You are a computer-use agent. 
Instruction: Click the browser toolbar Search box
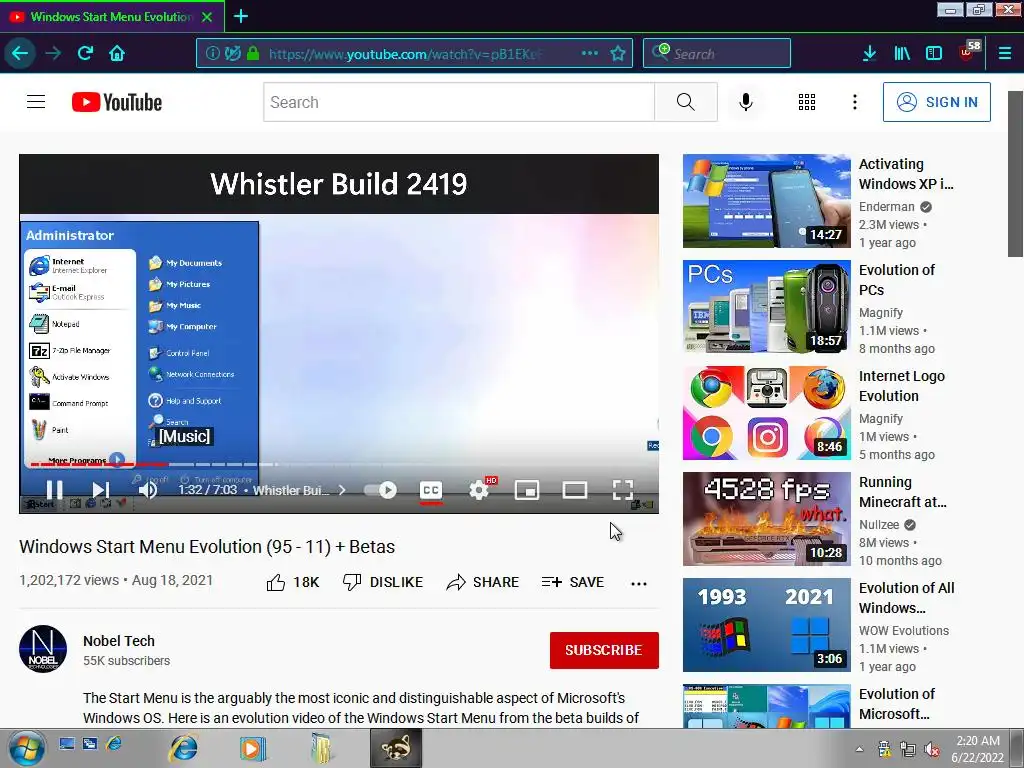point(717,53)
